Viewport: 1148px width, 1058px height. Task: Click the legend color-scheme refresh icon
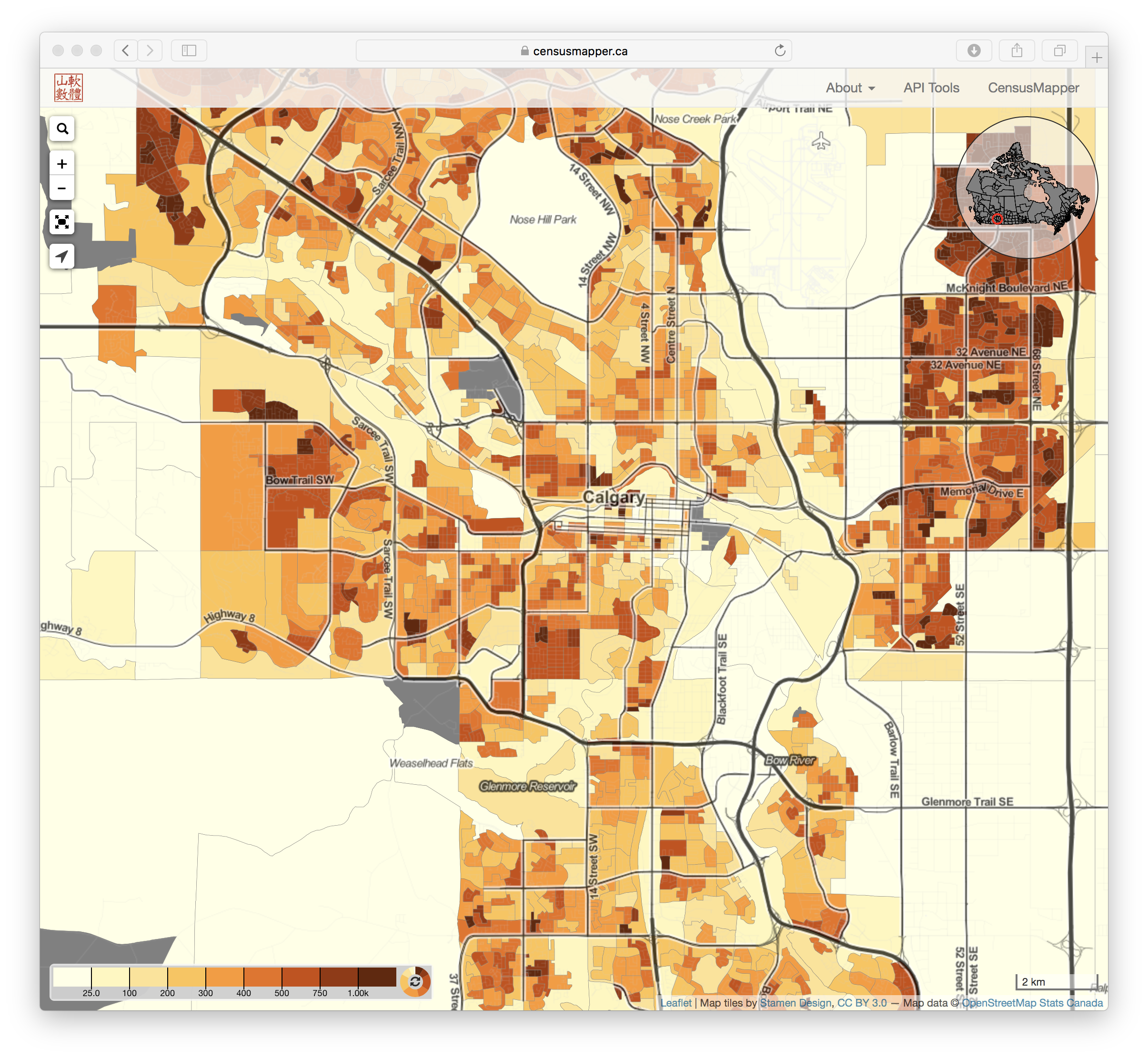(415, 982)
